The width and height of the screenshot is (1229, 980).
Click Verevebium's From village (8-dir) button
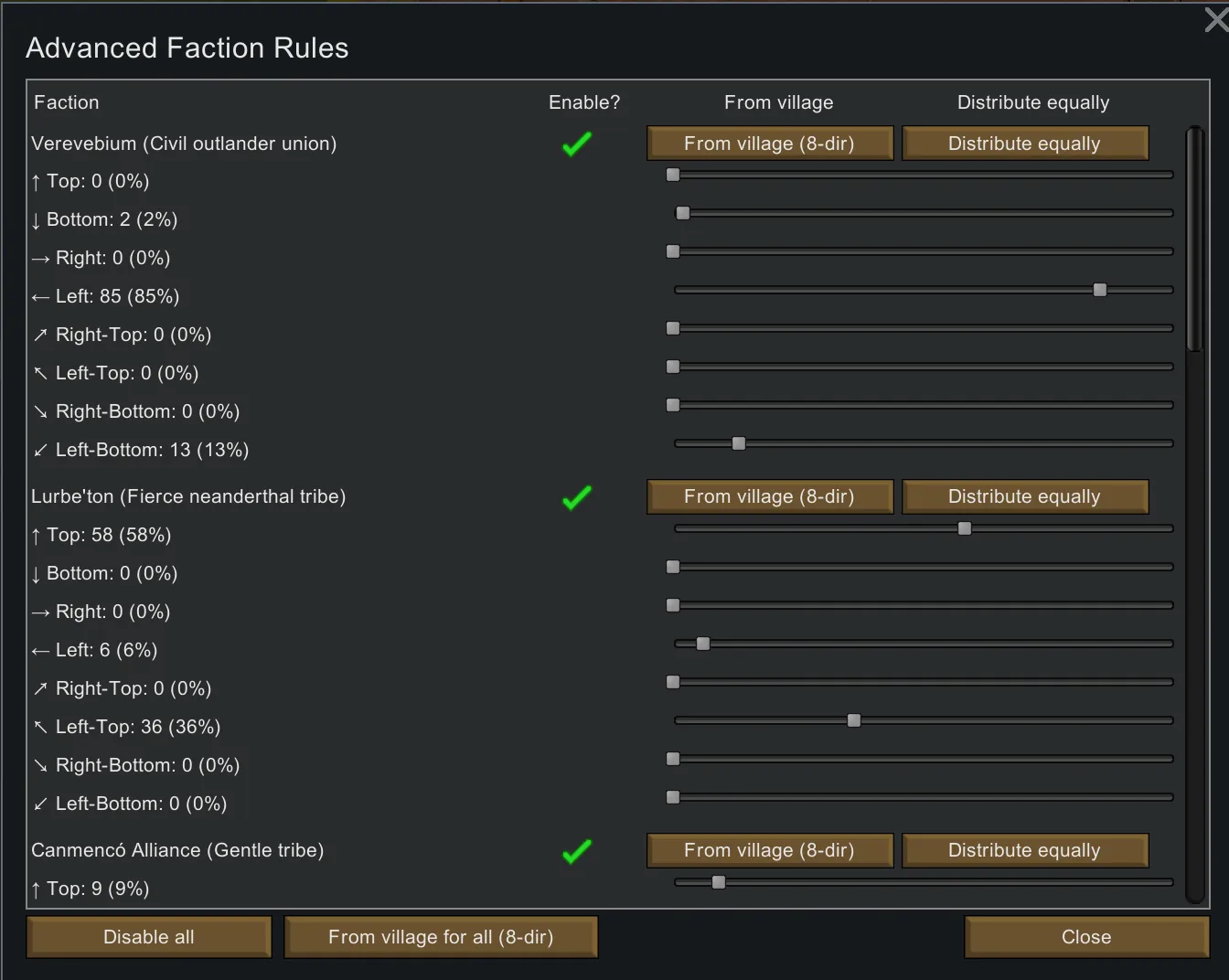point(769,144)
